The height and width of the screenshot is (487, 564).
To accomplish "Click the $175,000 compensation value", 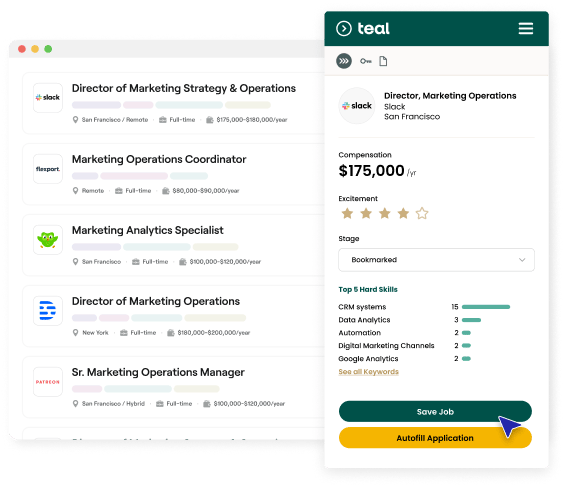I will point(372,170).
